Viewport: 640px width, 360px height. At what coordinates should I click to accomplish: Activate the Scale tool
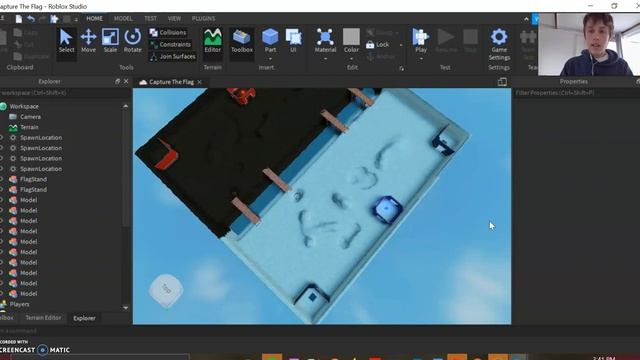(110, 41)
